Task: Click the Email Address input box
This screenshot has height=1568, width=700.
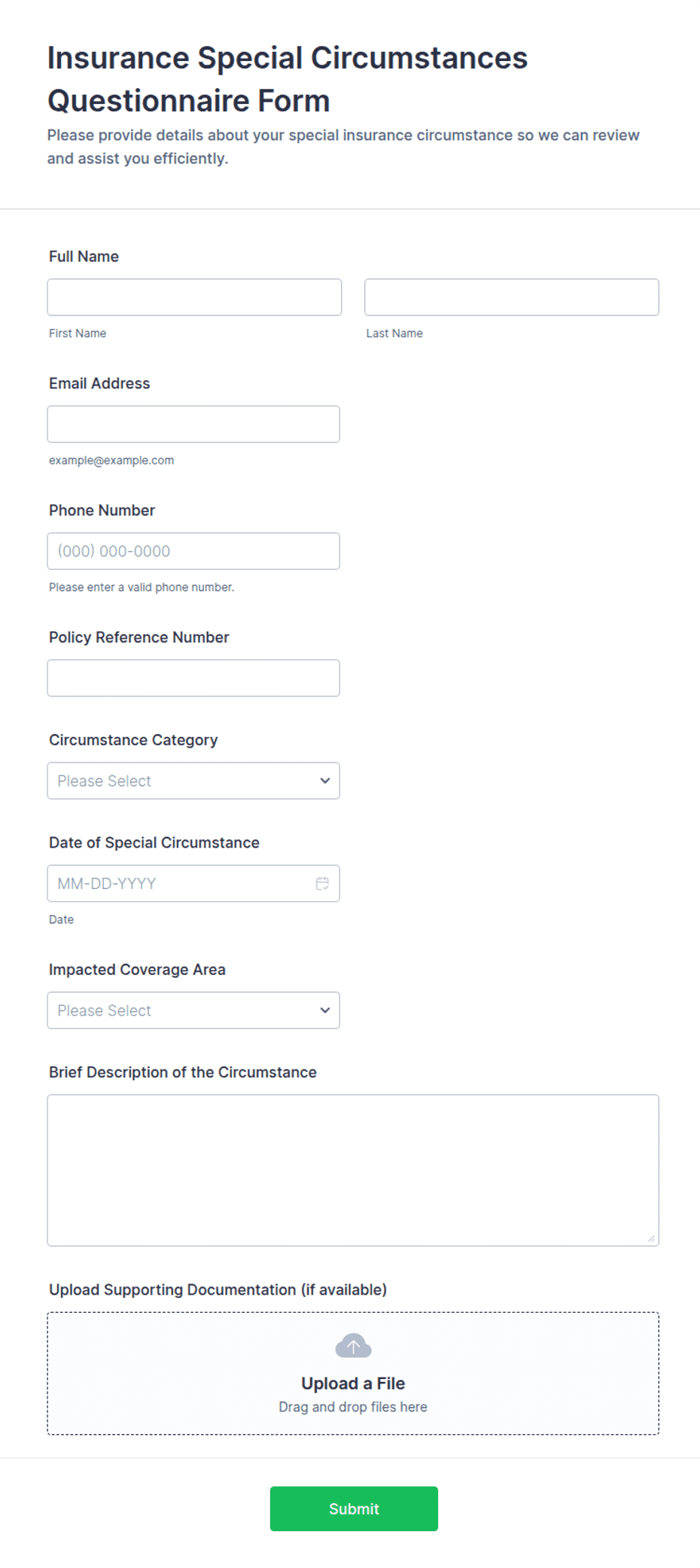Action: point(193,425)
